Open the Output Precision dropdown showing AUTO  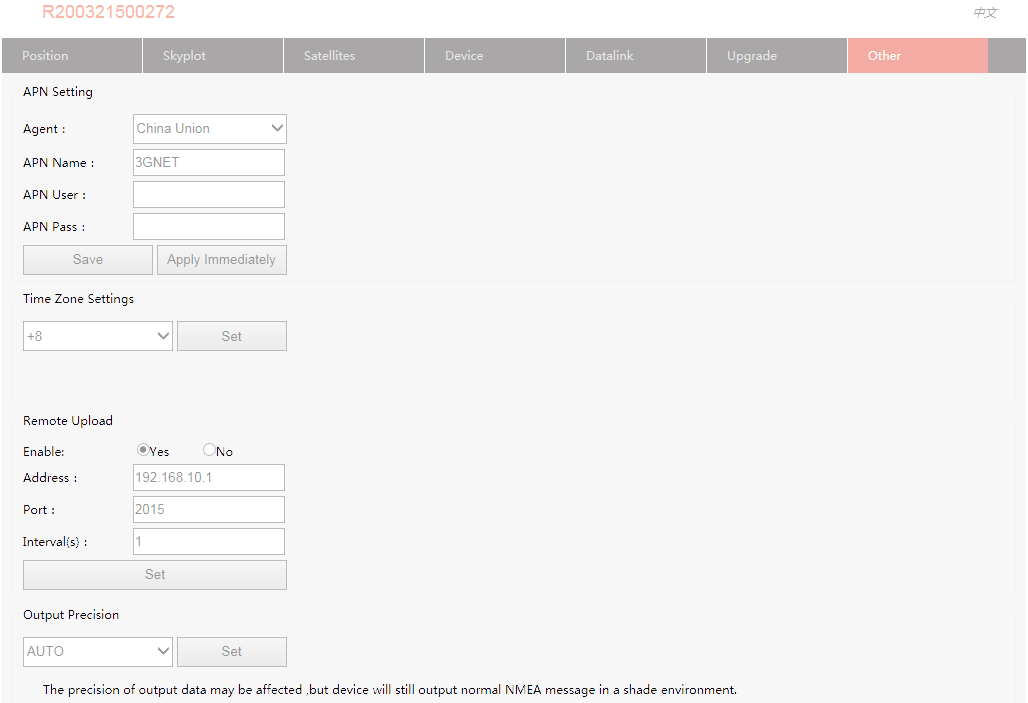click(x=98, y=652)
